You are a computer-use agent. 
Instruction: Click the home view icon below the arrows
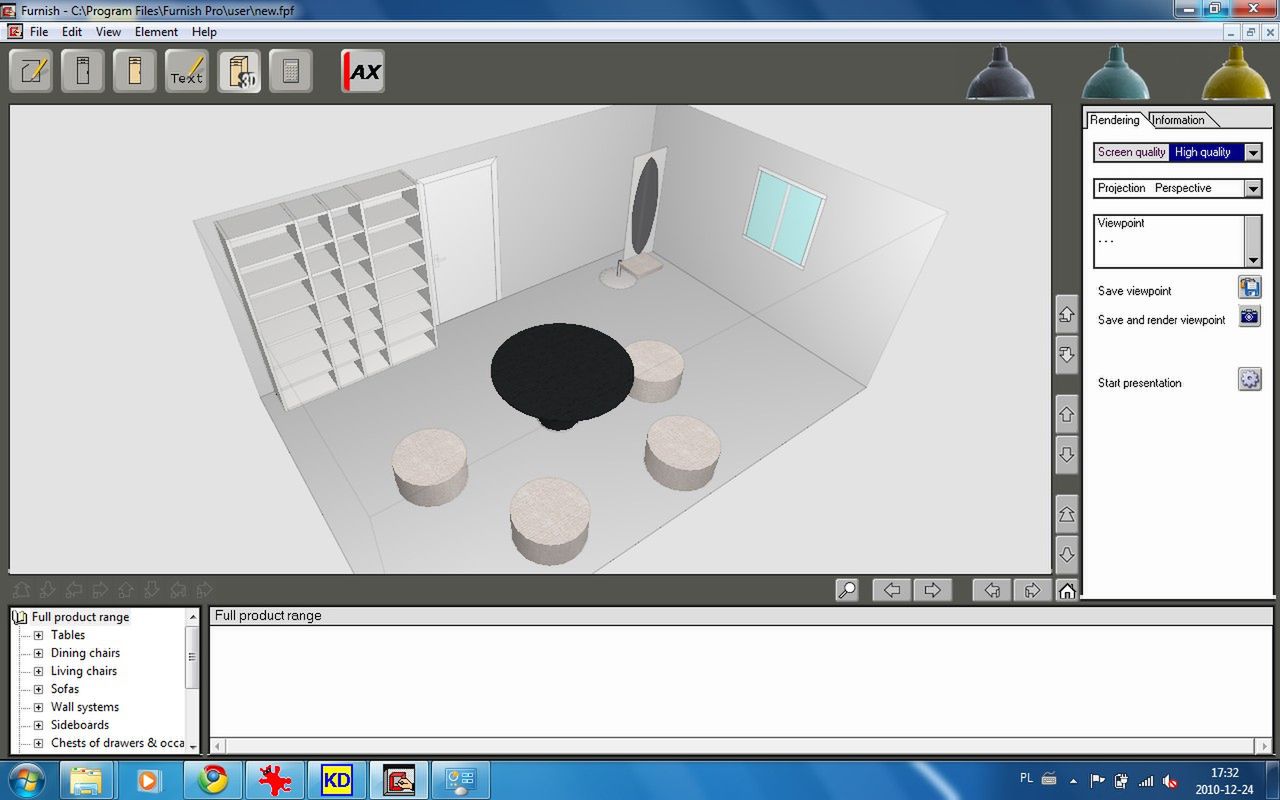(1066, 590)
